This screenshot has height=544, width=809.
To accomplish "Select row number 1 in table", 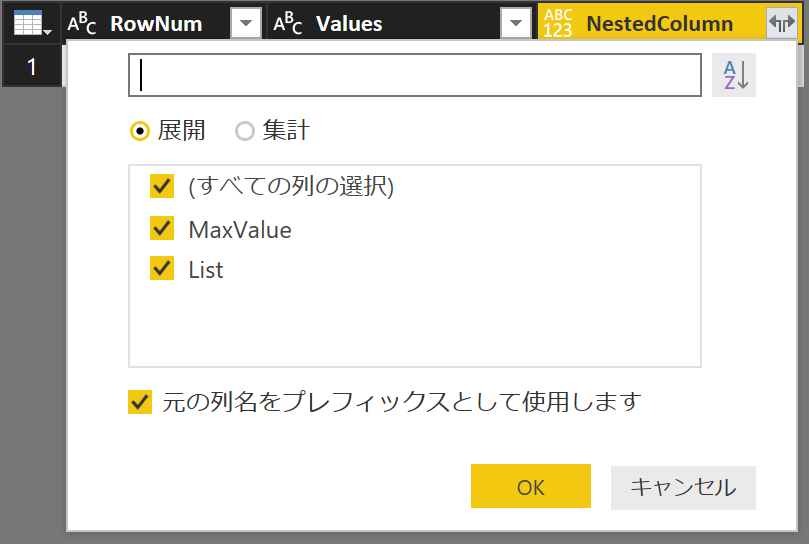I will point(32,67).
